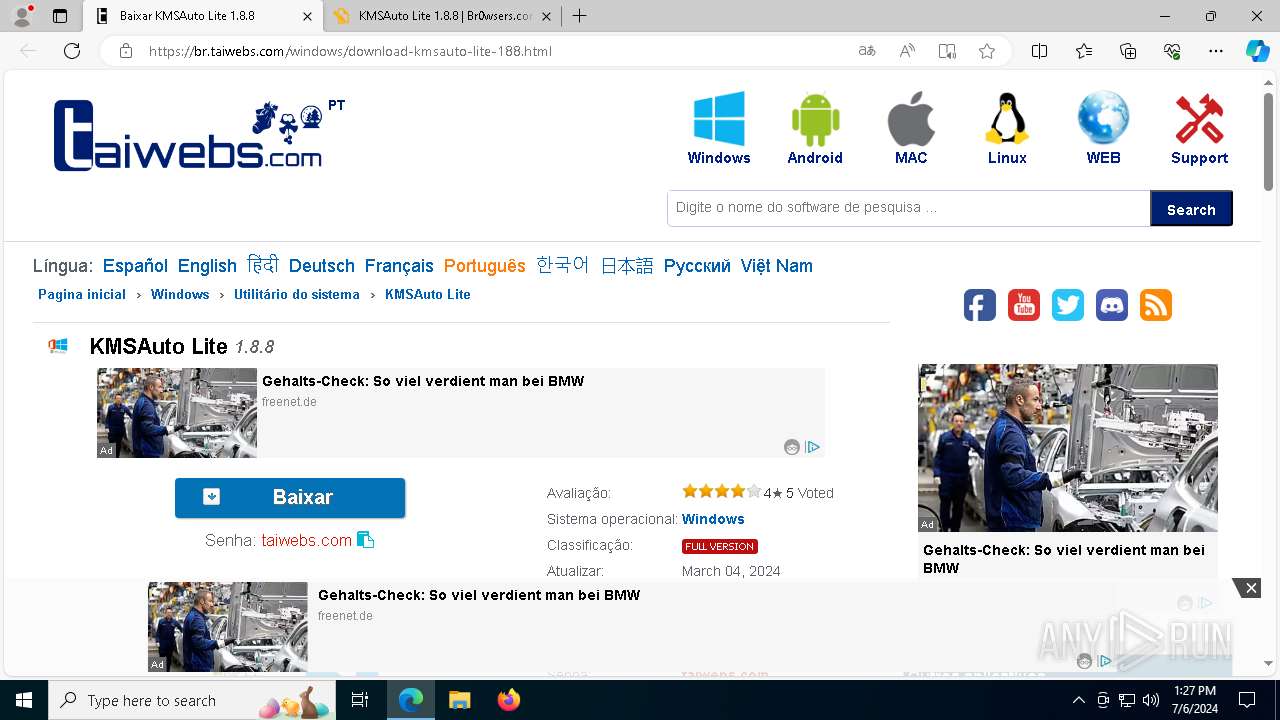Toggle Edge split screen view
The image size is (1280, 720).
1039,51
